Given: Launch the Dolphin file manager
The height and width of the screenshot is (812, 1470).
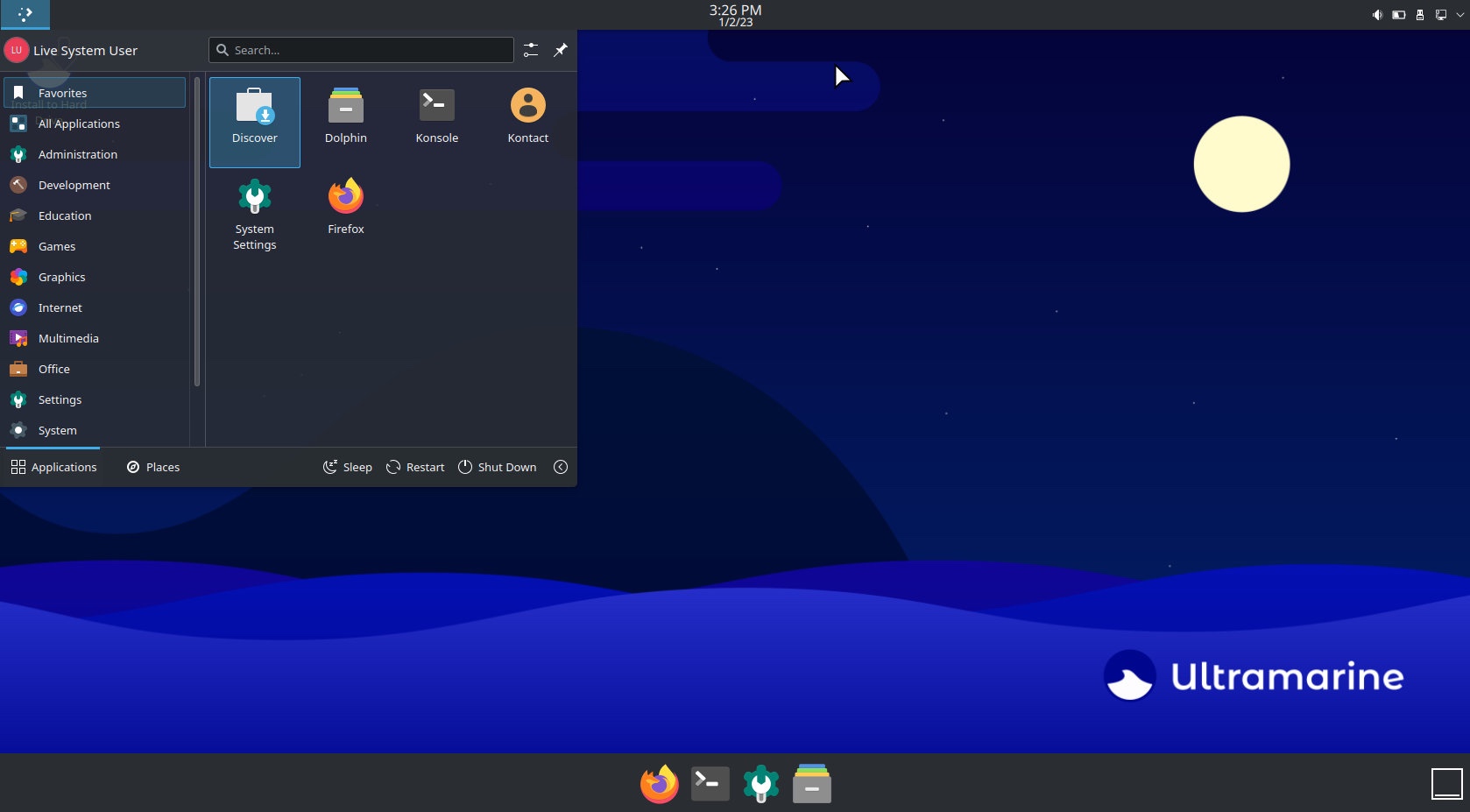Looking at the screenshot, I should click(x=345, y=117).
